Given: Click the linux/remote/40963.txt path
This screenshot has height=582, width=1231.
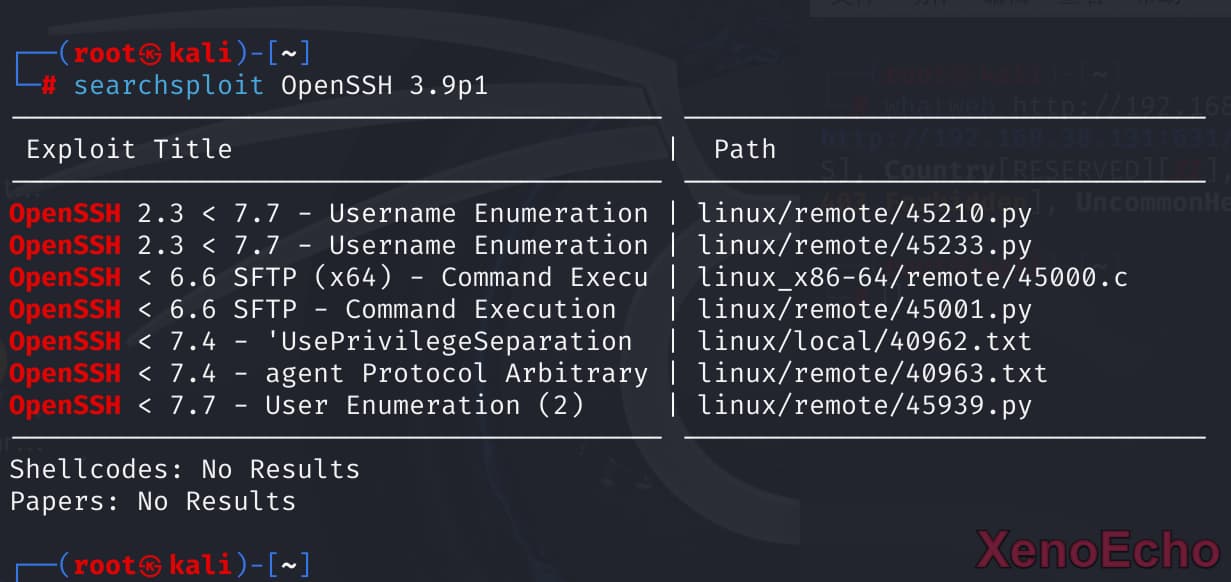Looking at the screenshot, I should (x=872, y=373).
